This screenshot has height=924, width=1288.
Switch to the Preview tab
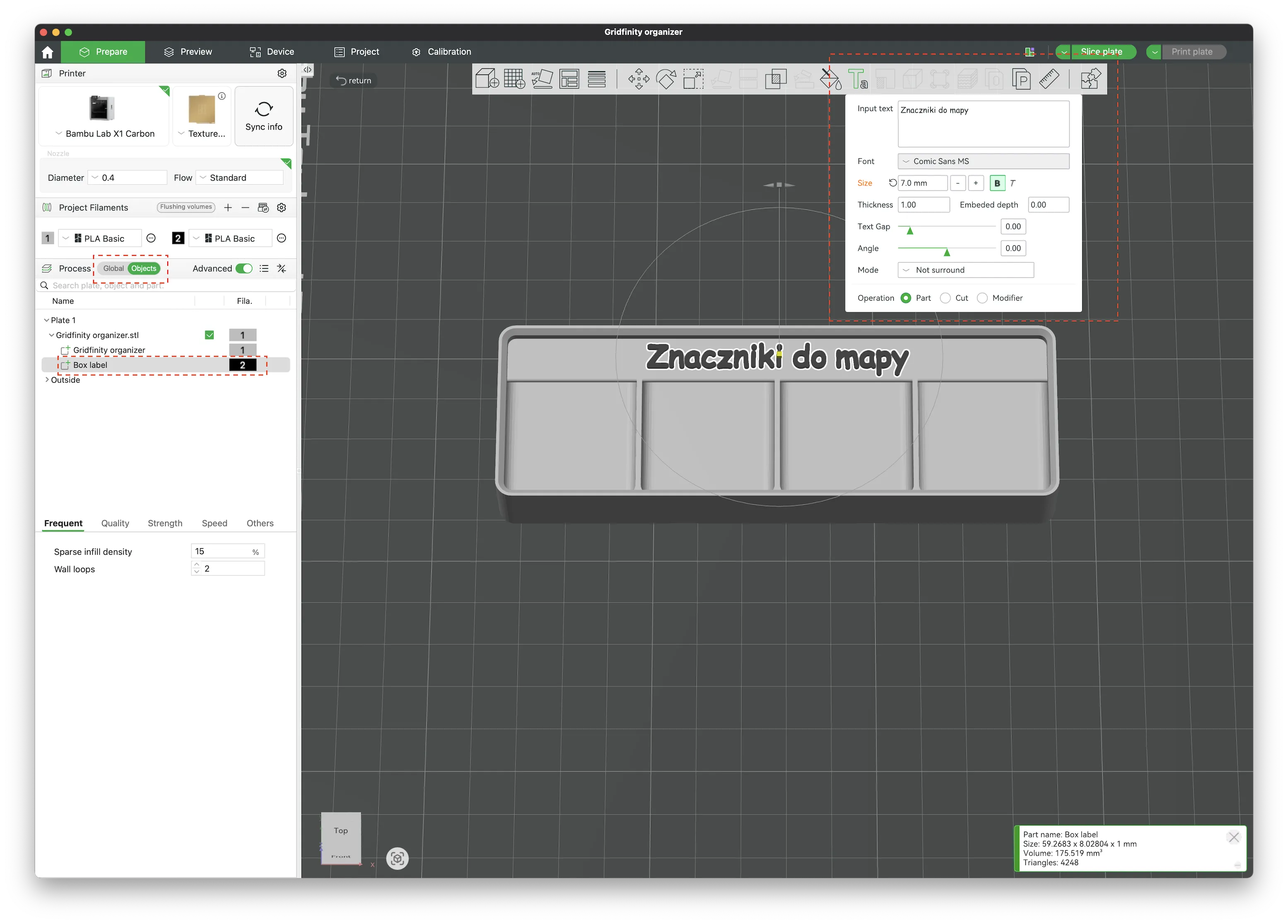188,52
